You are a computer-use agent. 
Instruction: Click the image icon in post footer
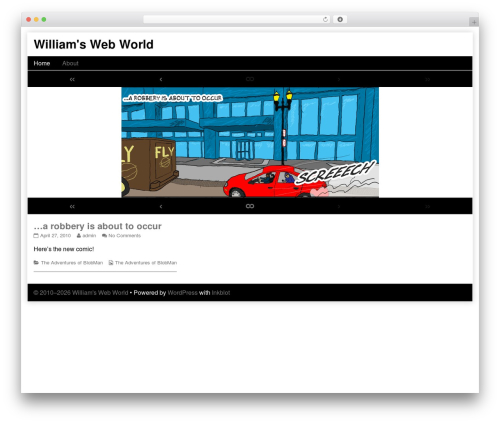(x=111, y=263)
